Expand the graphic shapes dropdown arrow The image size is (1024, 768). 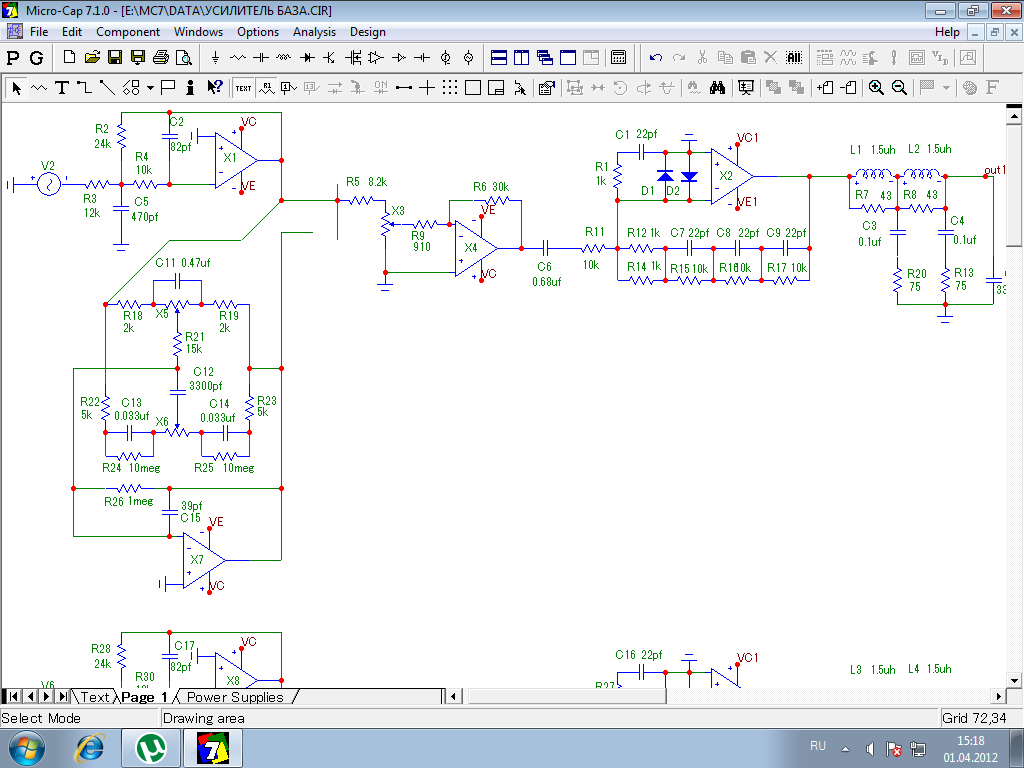tap(150, 88)
